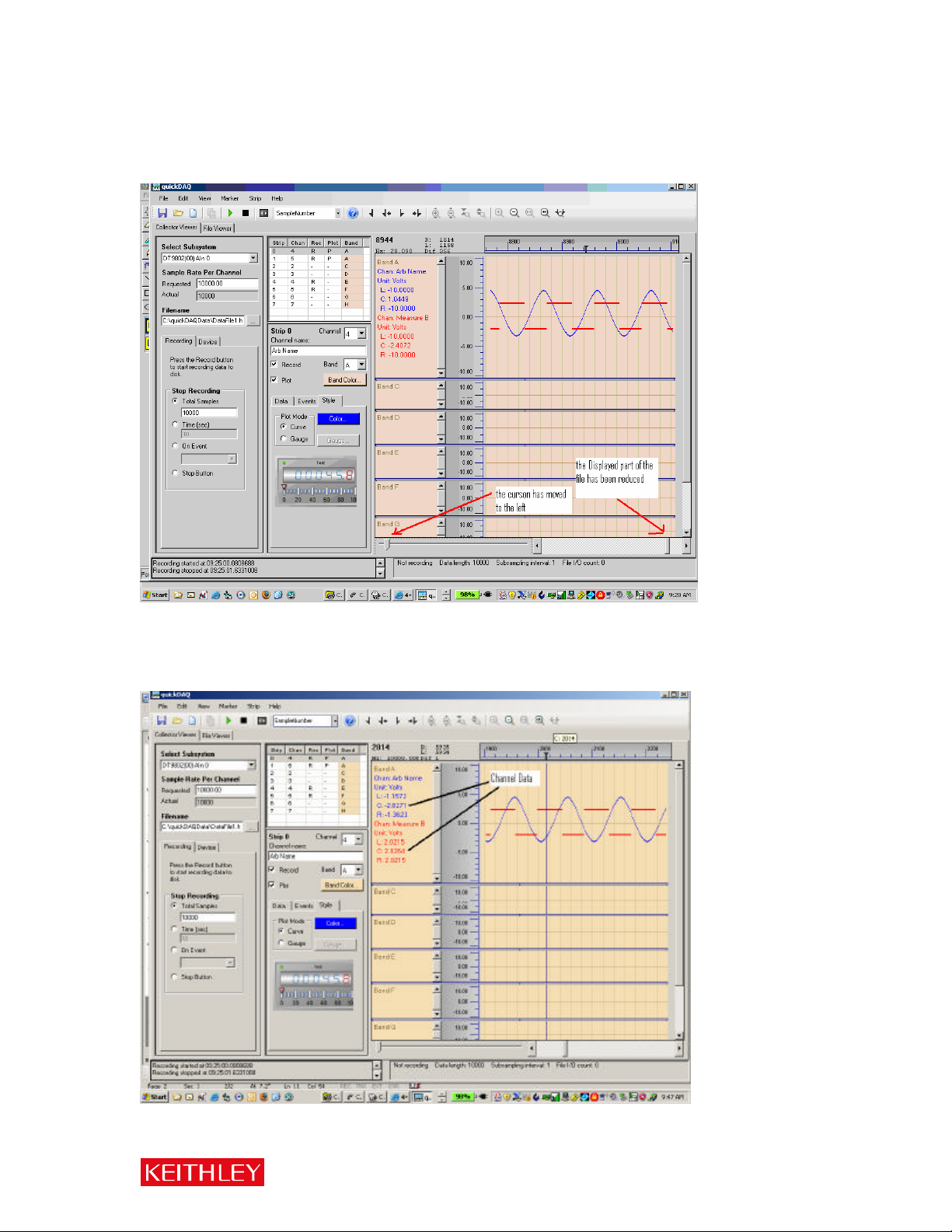This screenshot has height=1232, width=952.
Task: Open blue Help question icon, upper window
Action: [353, 213]
